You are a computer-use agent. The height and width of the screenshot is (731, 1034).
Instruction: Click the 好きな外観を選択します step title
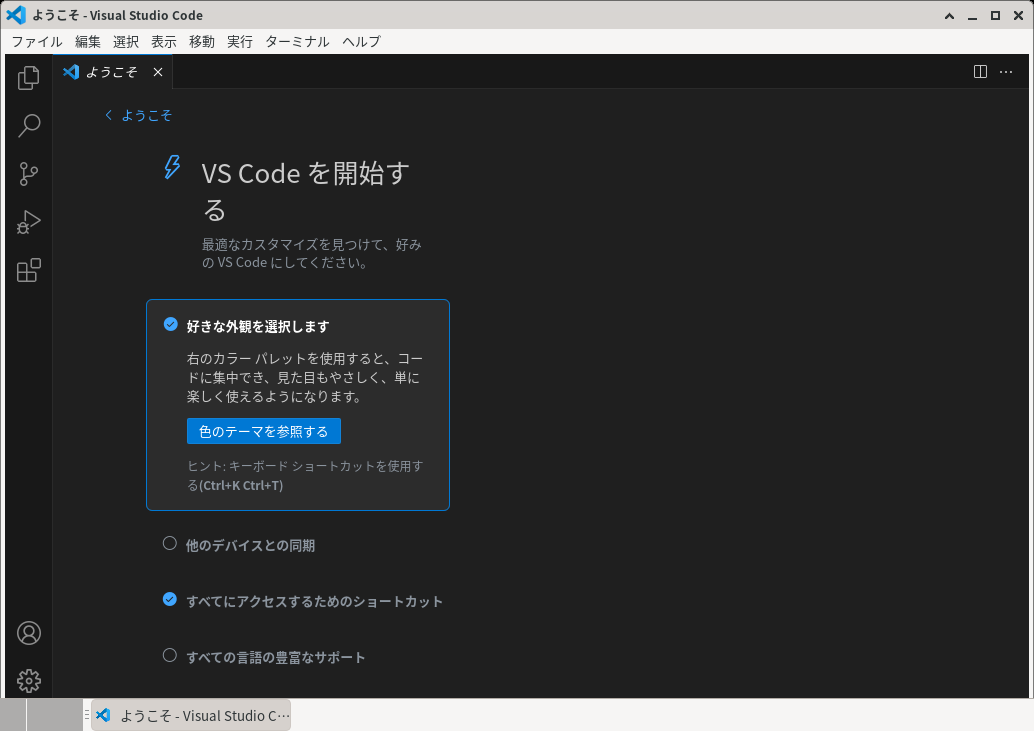[x=258, y=326]
